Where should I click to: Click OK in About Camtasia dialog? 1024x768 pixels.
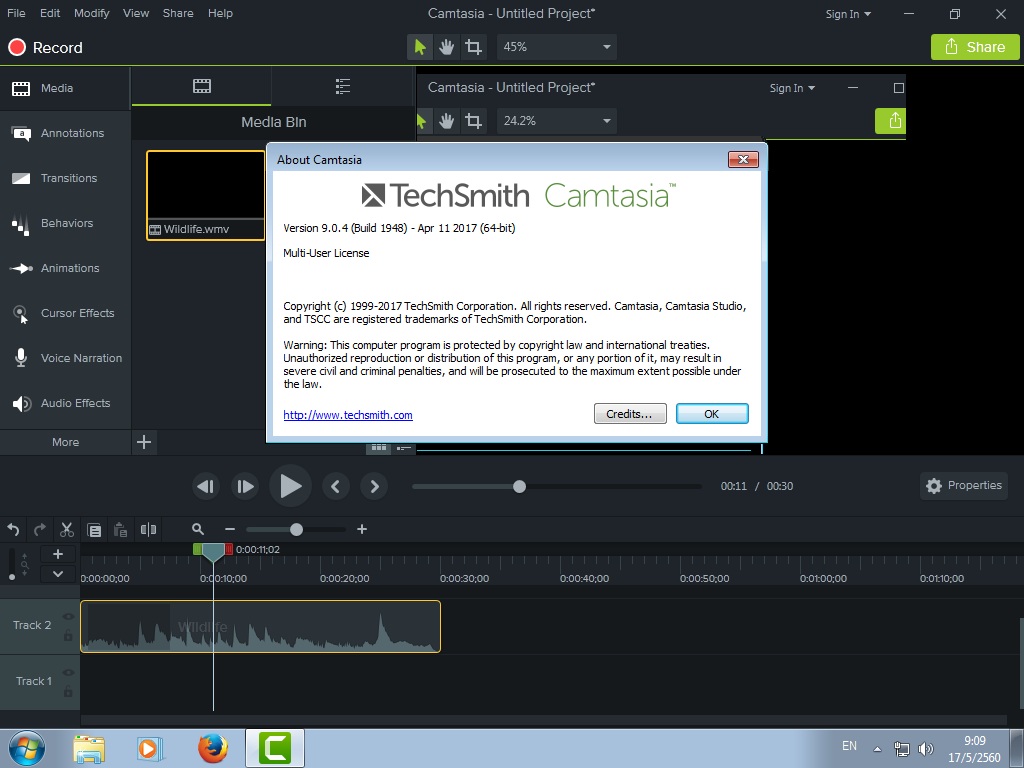click(x=712, y=414)
